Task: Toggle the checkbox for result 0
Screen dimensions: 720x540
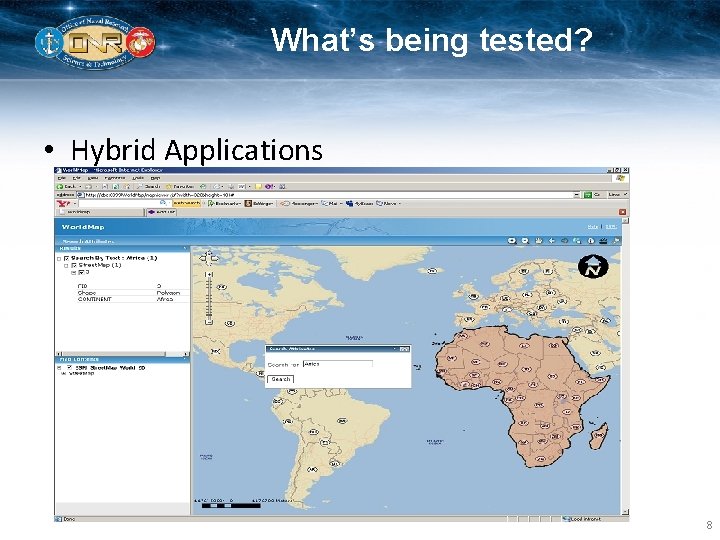Action: [81, 272]
